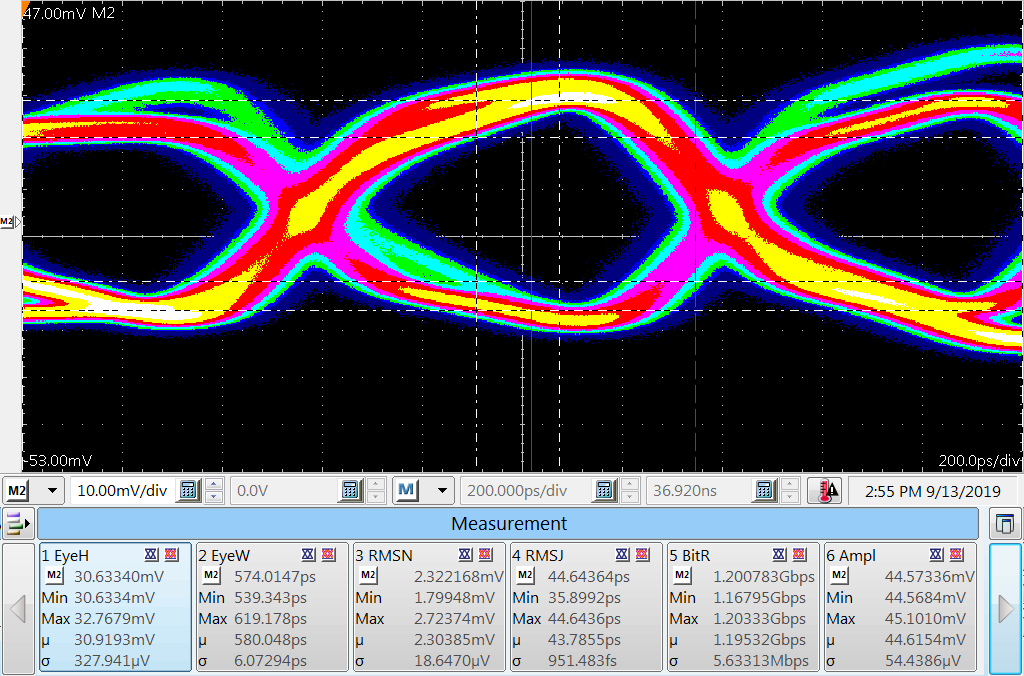Open the M2 waveform selector dropdown
This screenshot has height=676, width=1024.
[52, 490]
